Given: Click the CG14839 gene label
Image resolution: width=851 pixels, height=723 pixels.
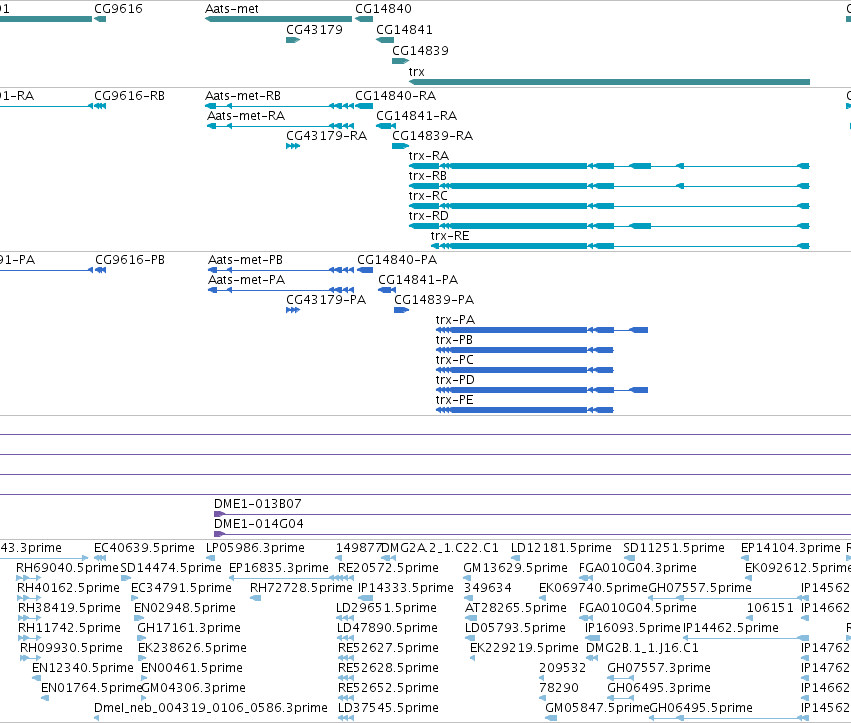Looking at the screenshot, I should tap(420, 50).
